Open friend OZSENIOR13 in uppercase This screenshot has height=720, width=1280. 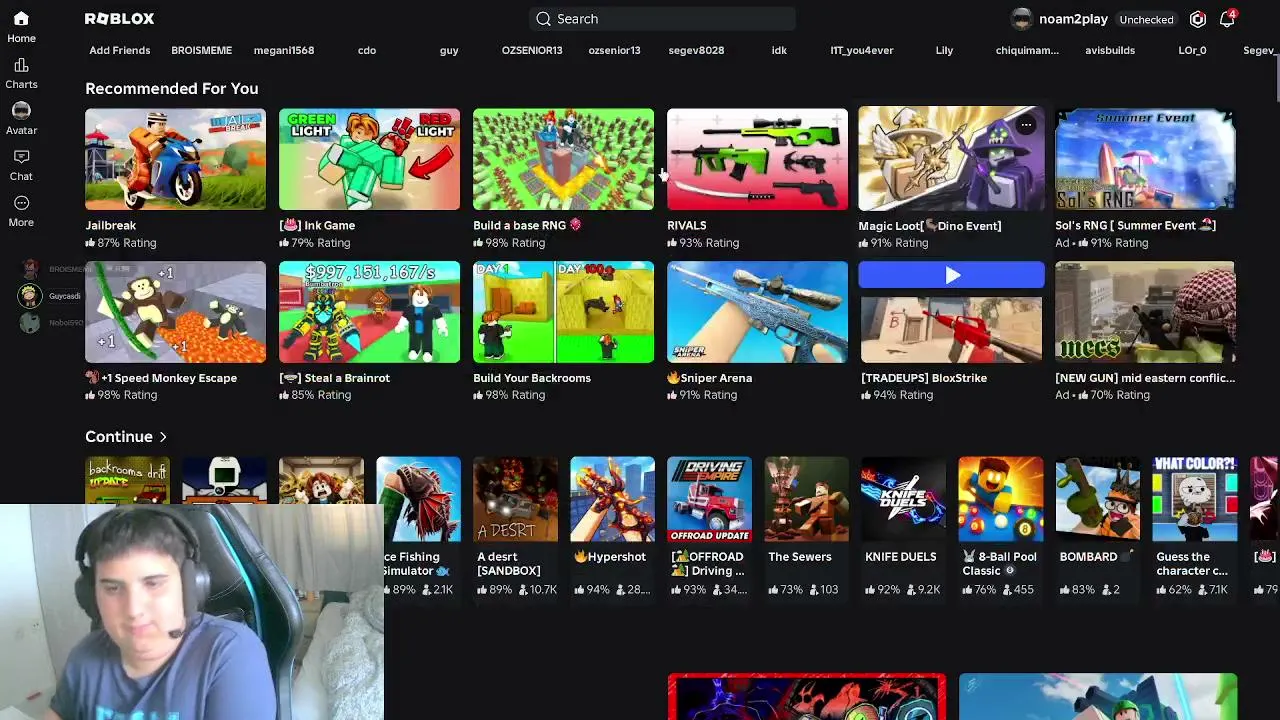[532, 50]
